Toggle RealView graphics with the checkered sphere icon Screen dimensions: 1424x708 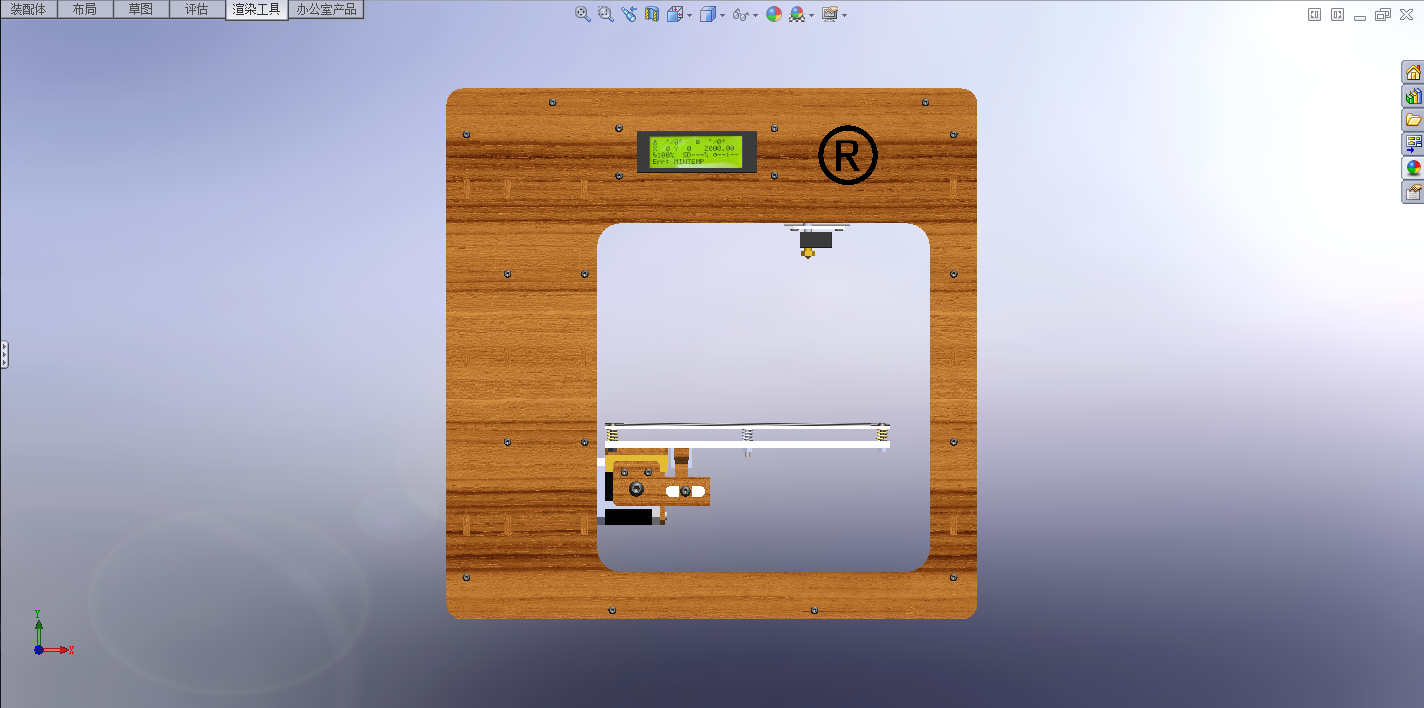point(795,14)
